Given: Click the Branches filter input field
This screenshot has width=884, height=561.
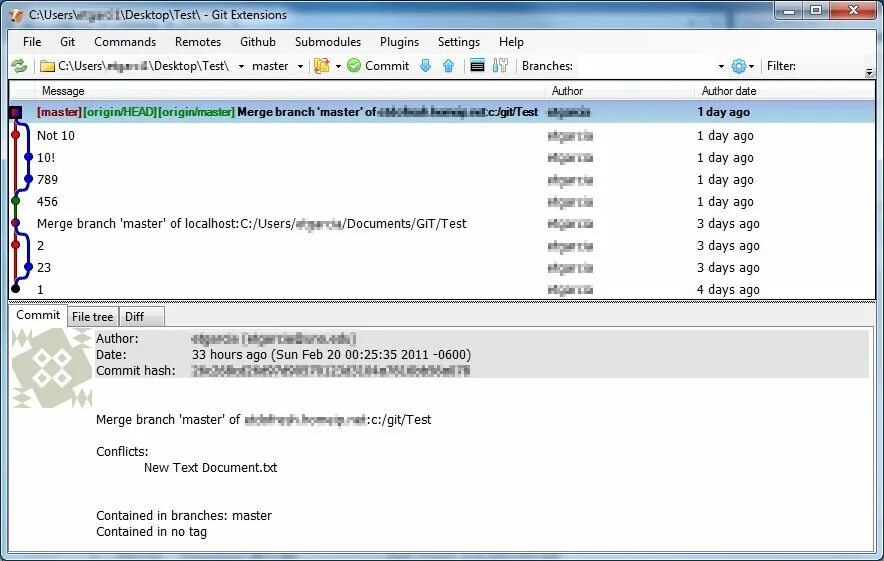Looking at the screenshot, I should (x=645, y=66).
